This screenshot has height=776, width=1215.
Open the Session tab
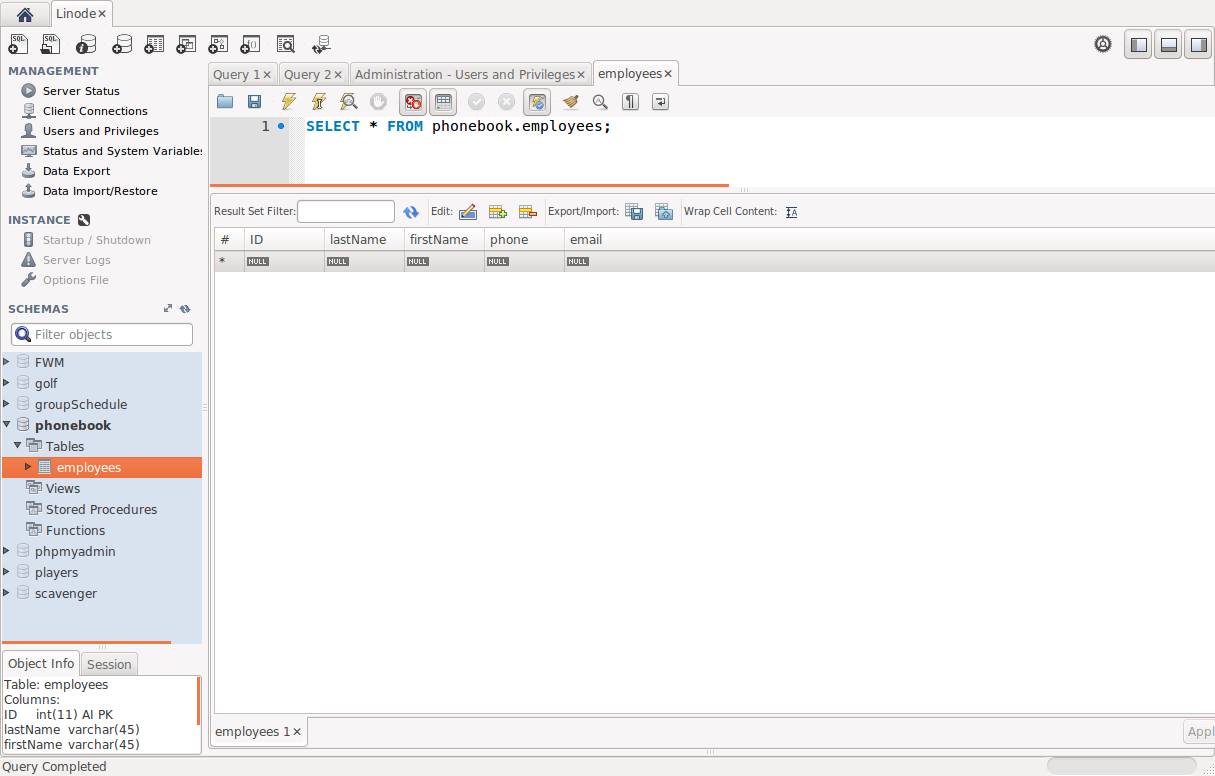(109, 664)
